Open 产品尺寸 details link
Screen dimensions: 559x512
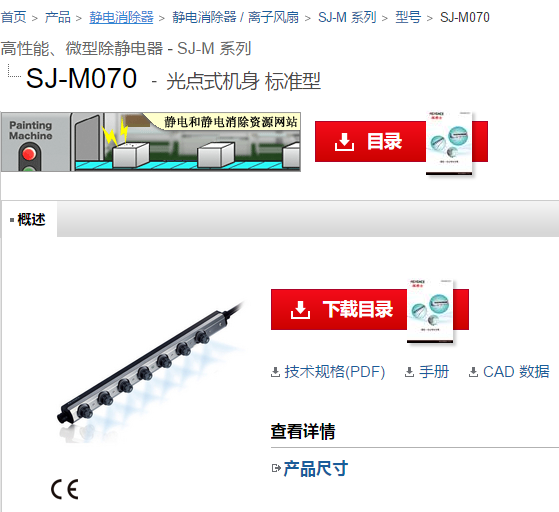coord(316,468)
